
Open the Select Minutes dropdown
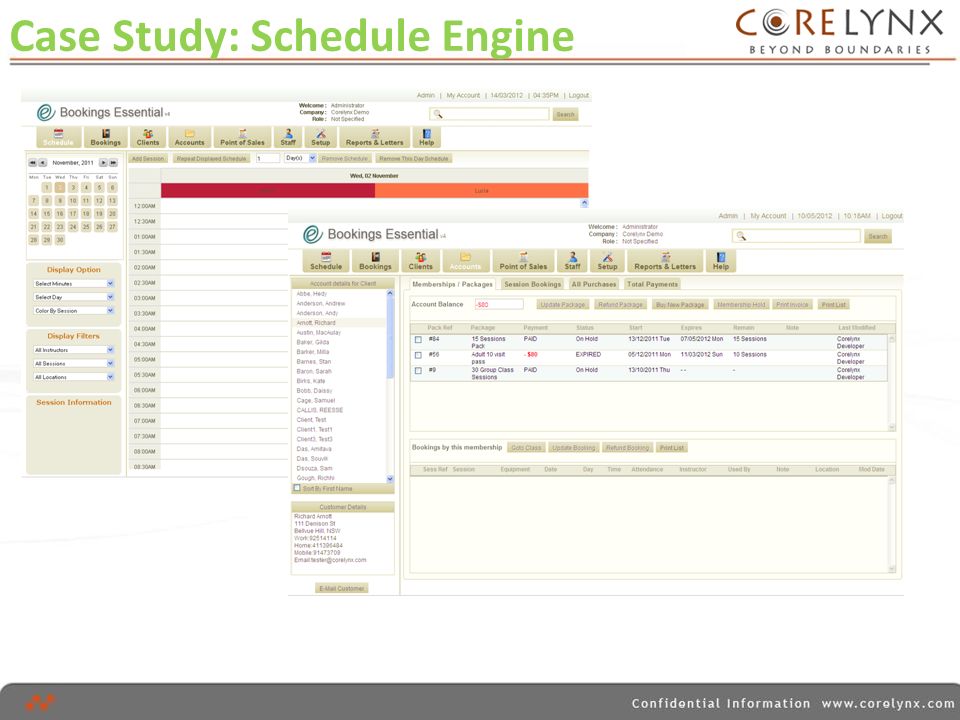click(x=73, y=283)
